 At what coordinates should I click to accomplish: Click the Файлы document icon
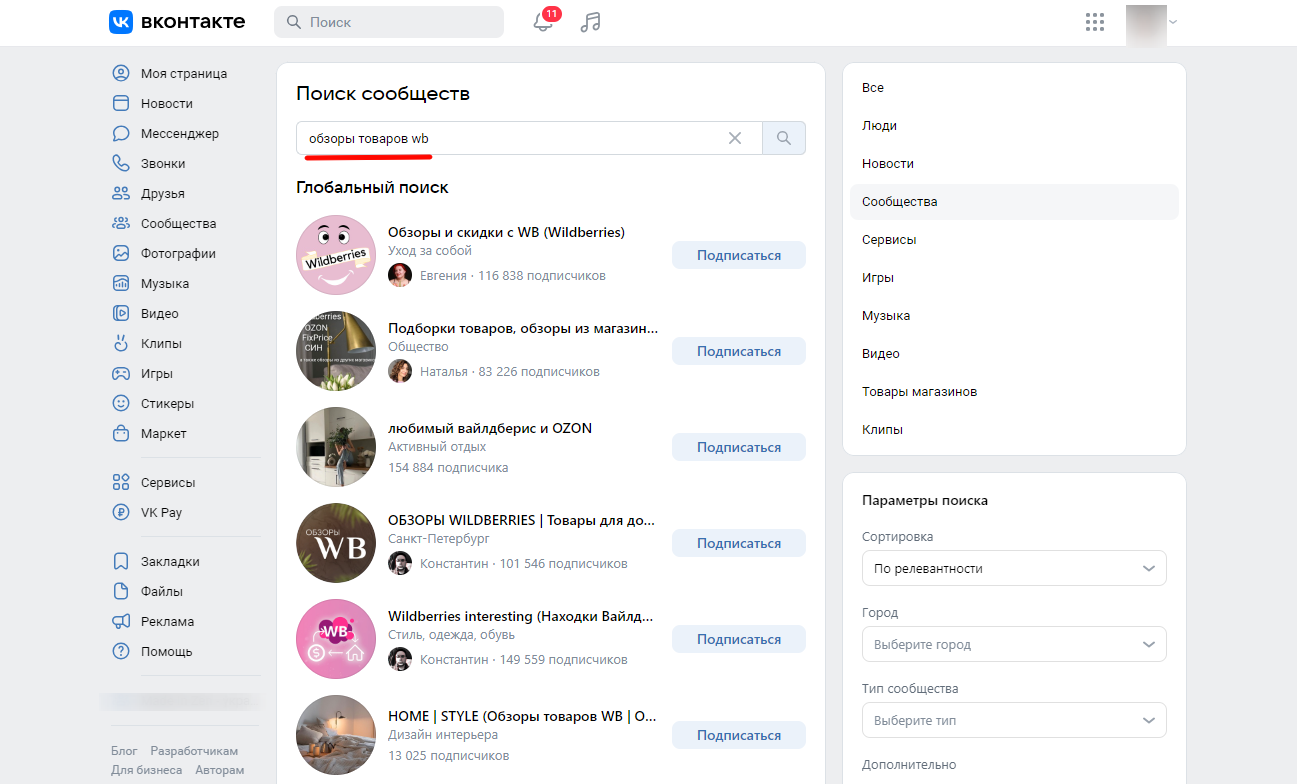point(121,591)
